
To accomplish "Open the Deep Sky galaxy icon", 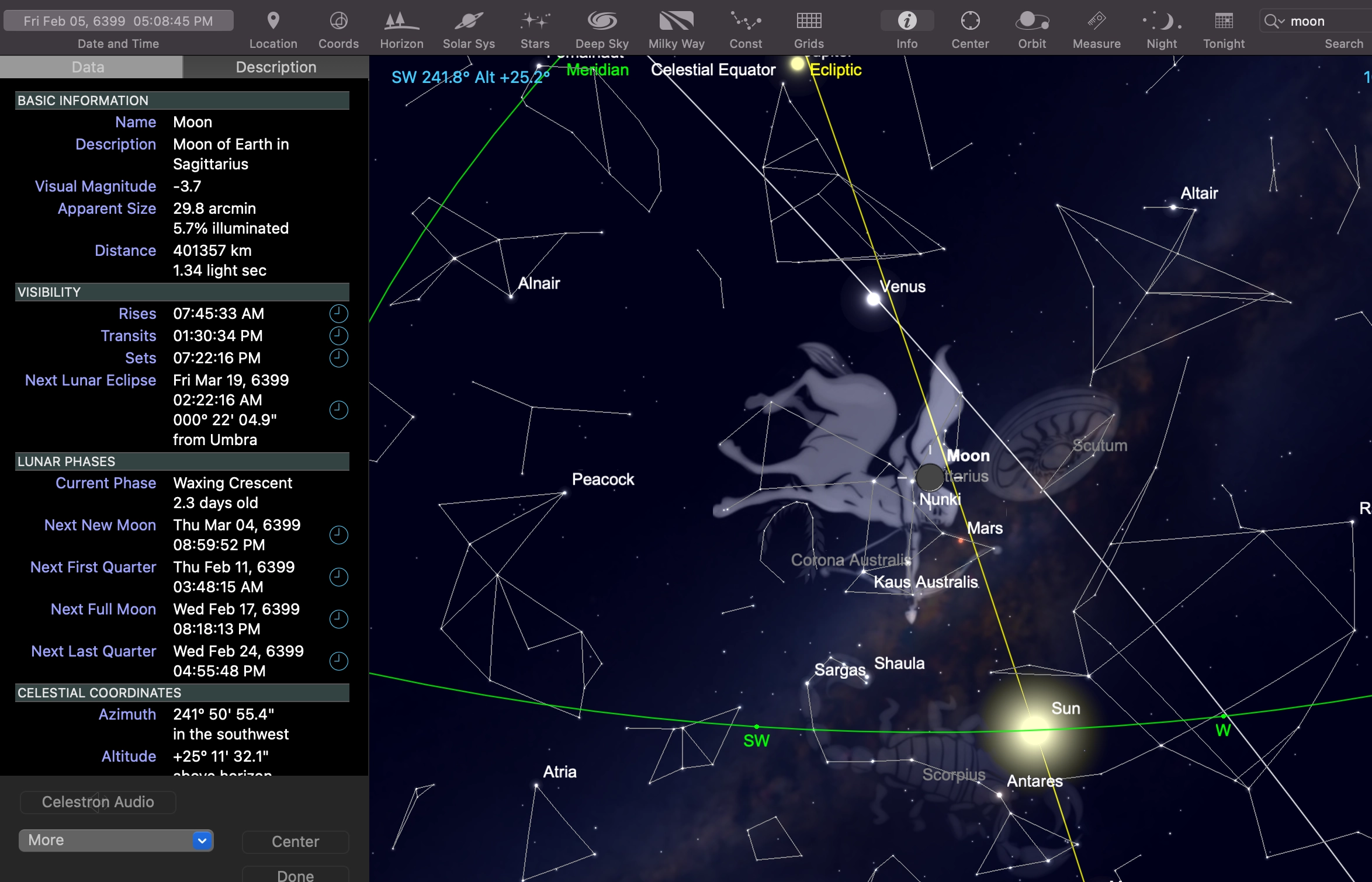I will [602, 22].
